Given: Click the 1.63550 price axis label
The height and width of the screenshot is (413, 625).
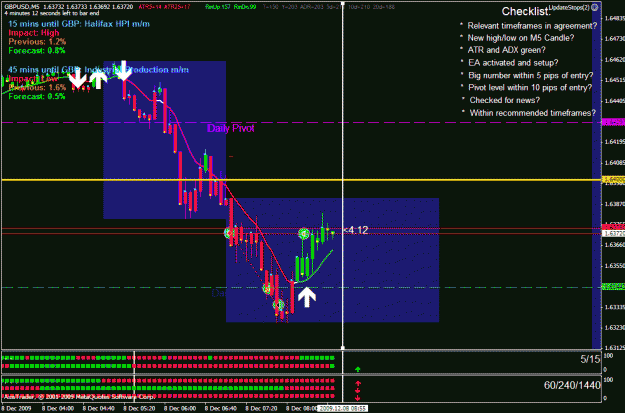Looking at the screenshot, I should [x=614, y=266].
